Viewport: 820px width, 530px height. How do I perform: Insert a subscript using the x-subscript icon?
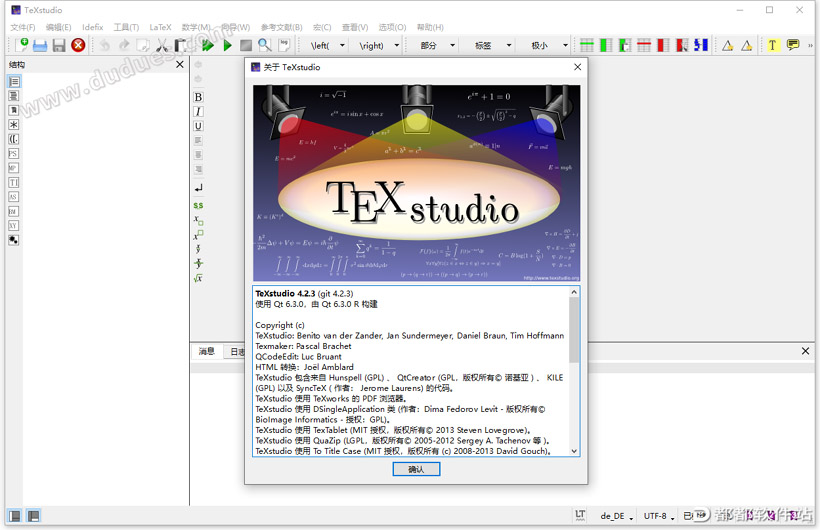click(198, 220)
